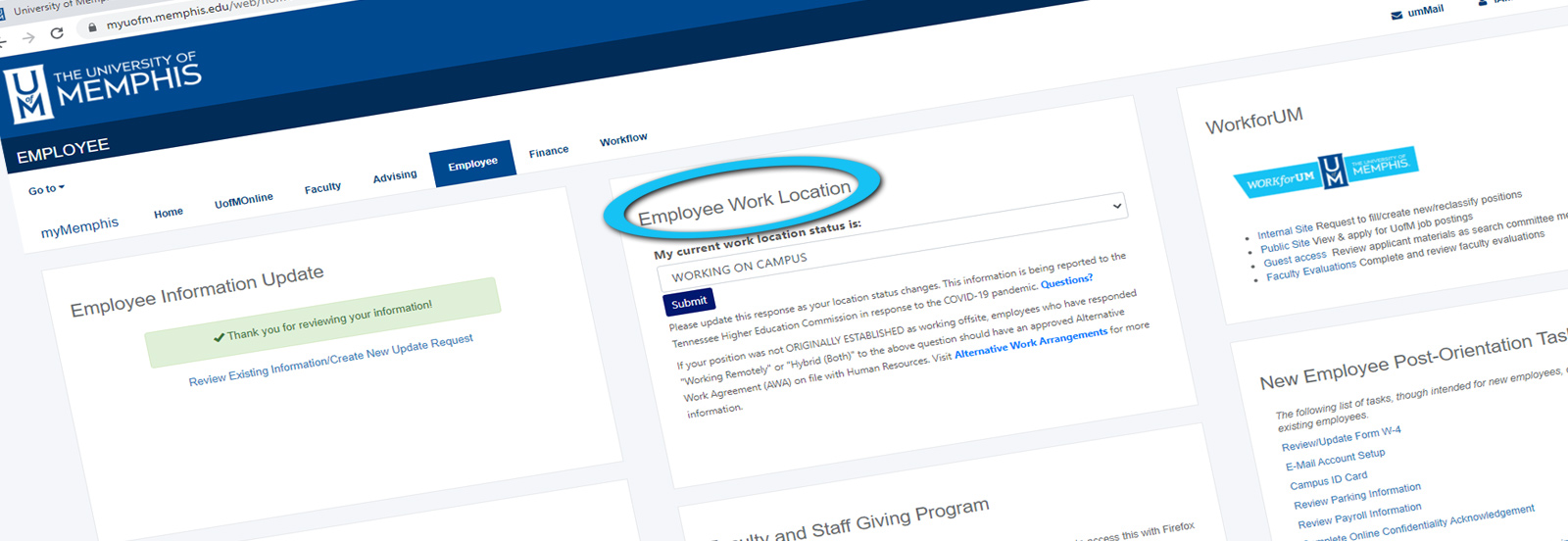Open the UofMOnline tab

click(x=244, y=200)
